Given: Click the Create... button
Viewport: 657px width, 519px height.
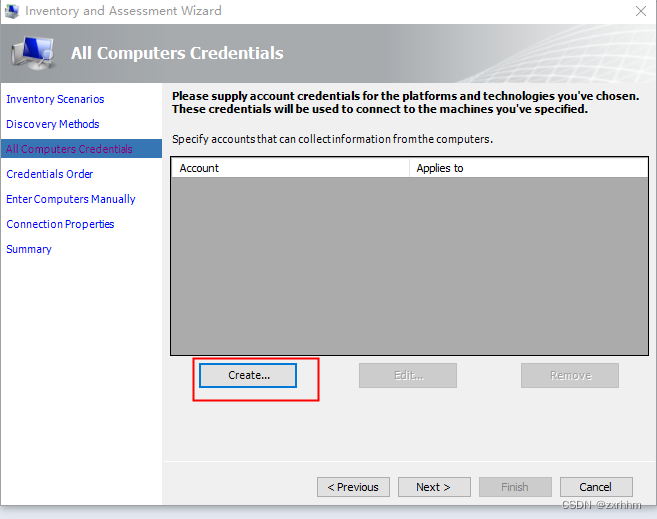Looking at the screenshot, I should (x=248, y=375).
